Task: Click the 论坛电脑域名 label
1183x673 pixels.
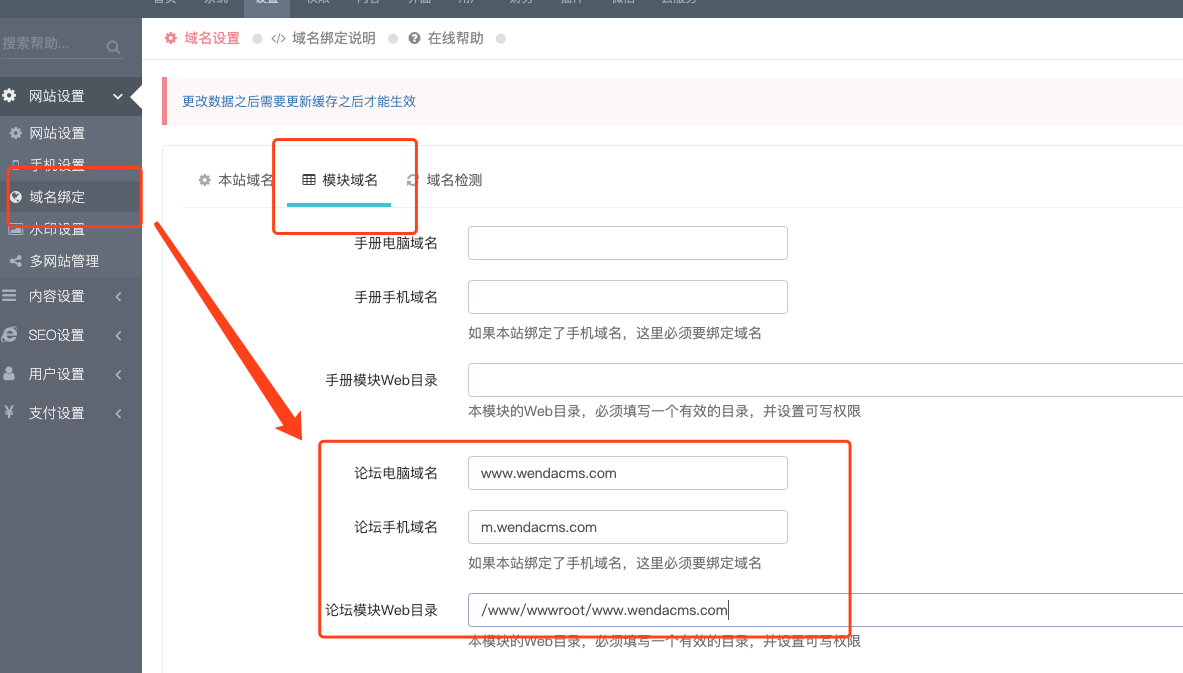Action: tap(396, 473)
